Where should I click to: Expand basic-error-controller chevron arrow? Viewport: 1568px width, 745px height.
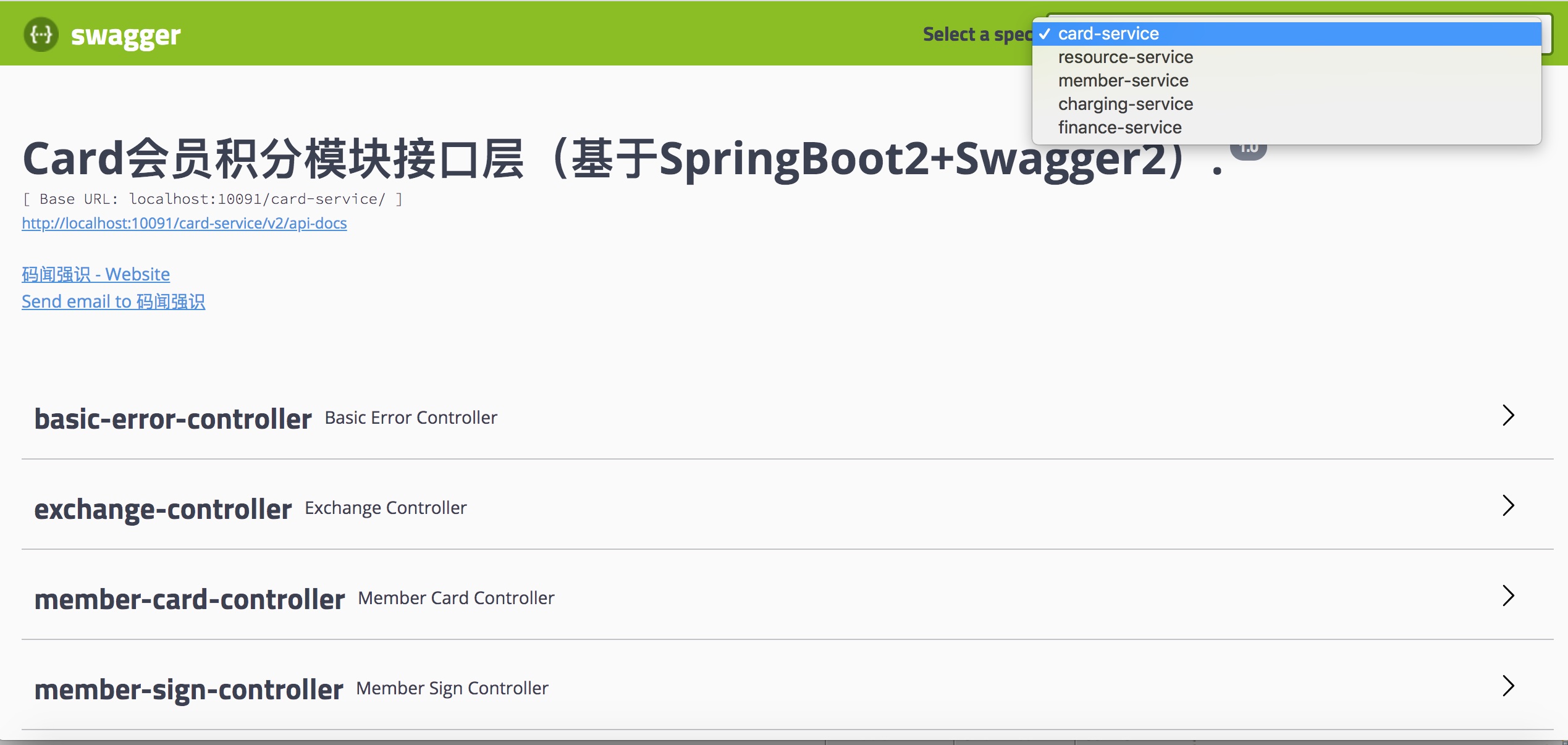click(1508, 415)
